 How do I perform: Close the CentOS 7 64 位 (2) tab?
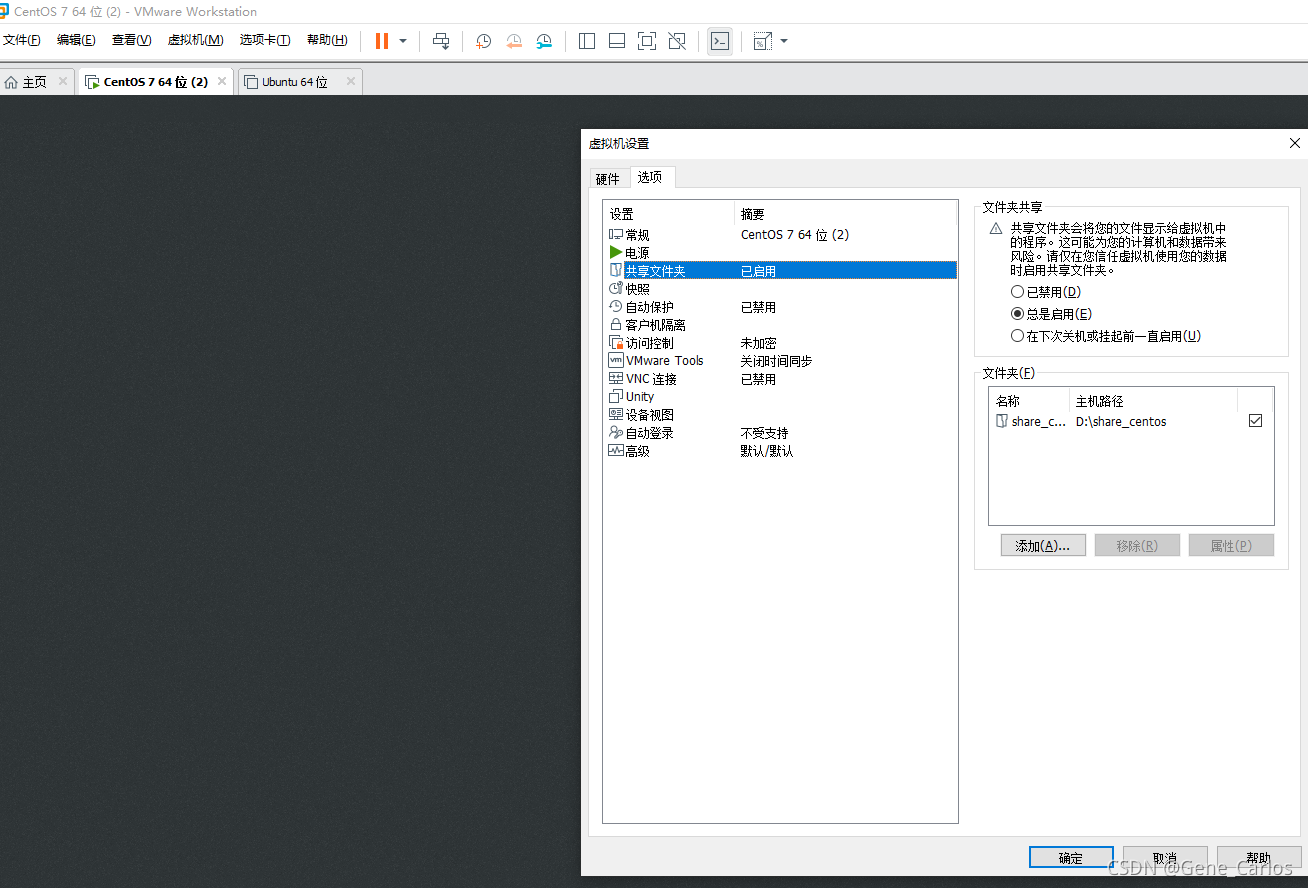222,81
